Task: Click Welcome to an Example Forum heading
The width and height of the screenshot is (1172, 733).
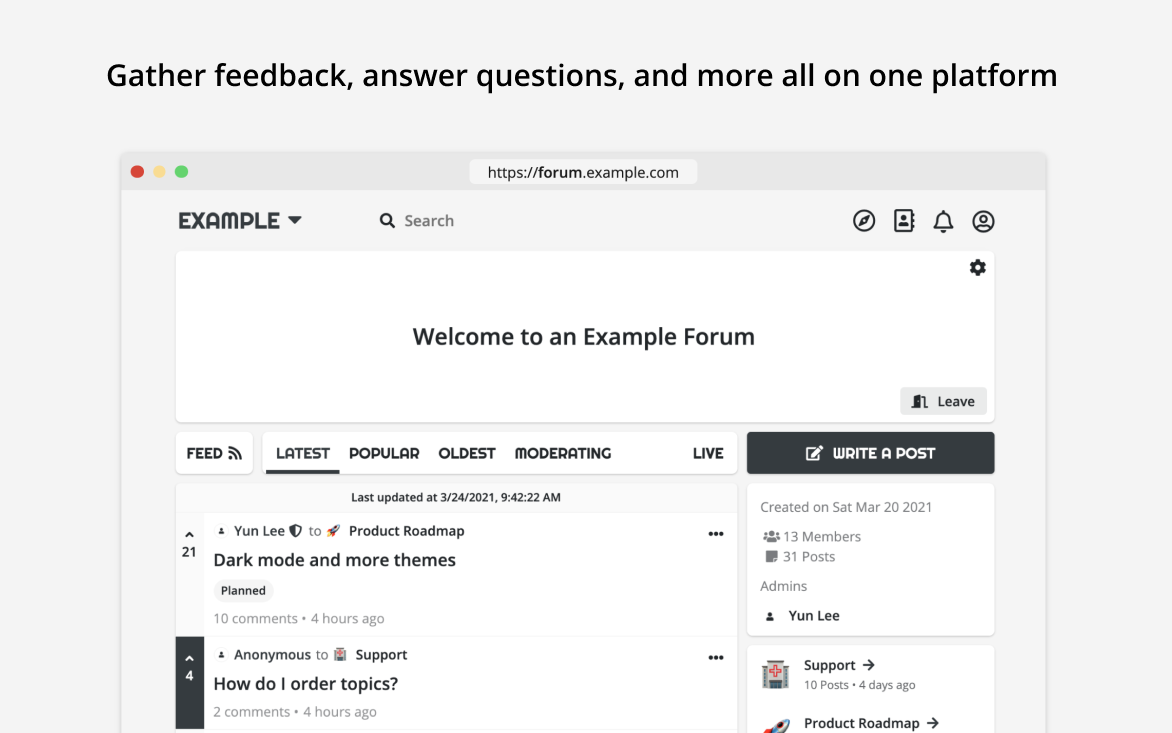Action: [x=584, y=337]
